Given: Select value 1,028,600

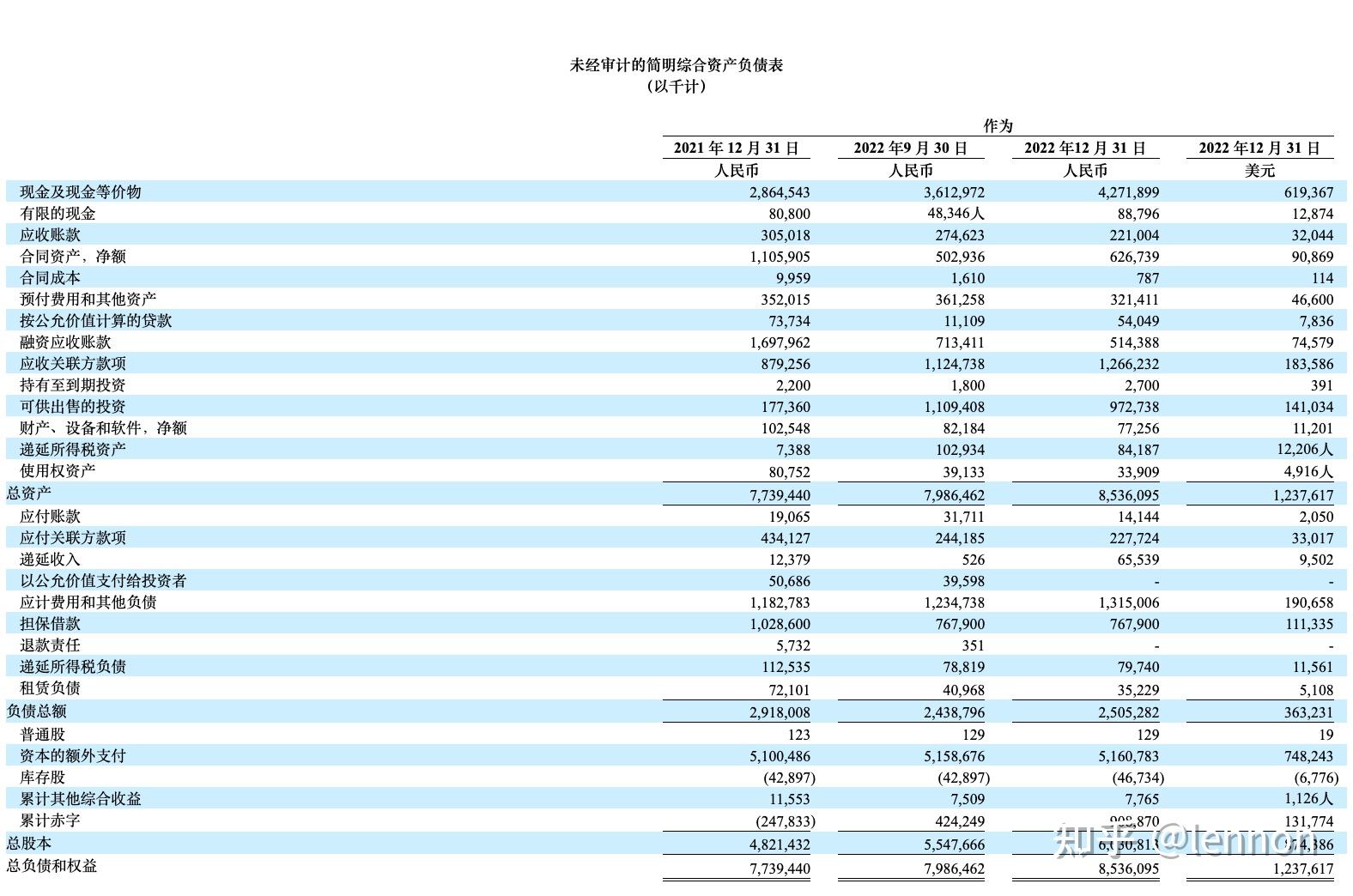Looking at the screenshot, I should pyautogui.click(x=780, y=624).
